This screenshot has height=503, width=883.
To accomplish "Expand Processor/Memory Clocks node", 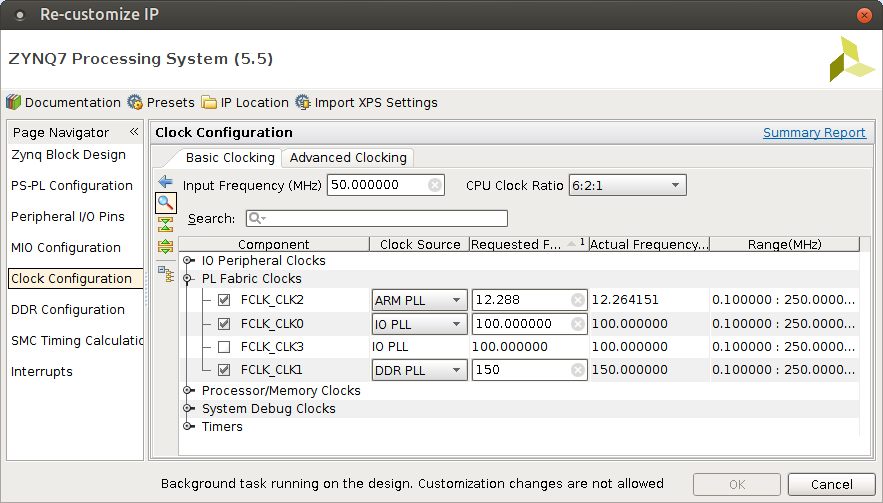I will (188, 390).
